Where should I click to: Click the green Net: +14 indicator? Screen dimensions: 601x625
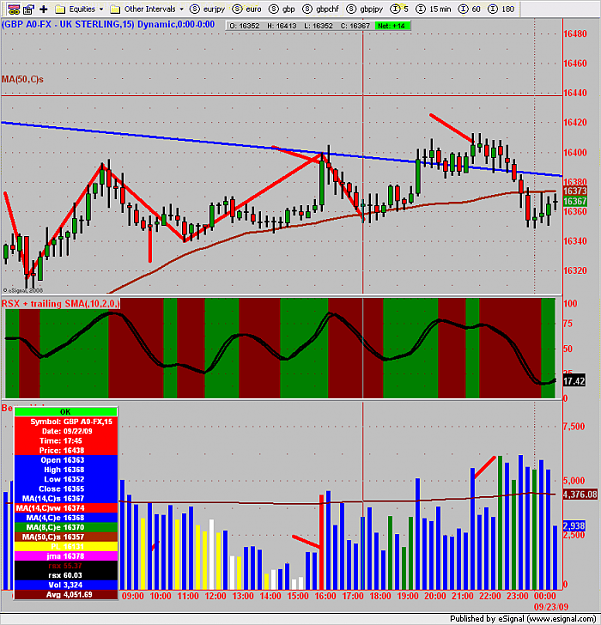pos(392,26)
